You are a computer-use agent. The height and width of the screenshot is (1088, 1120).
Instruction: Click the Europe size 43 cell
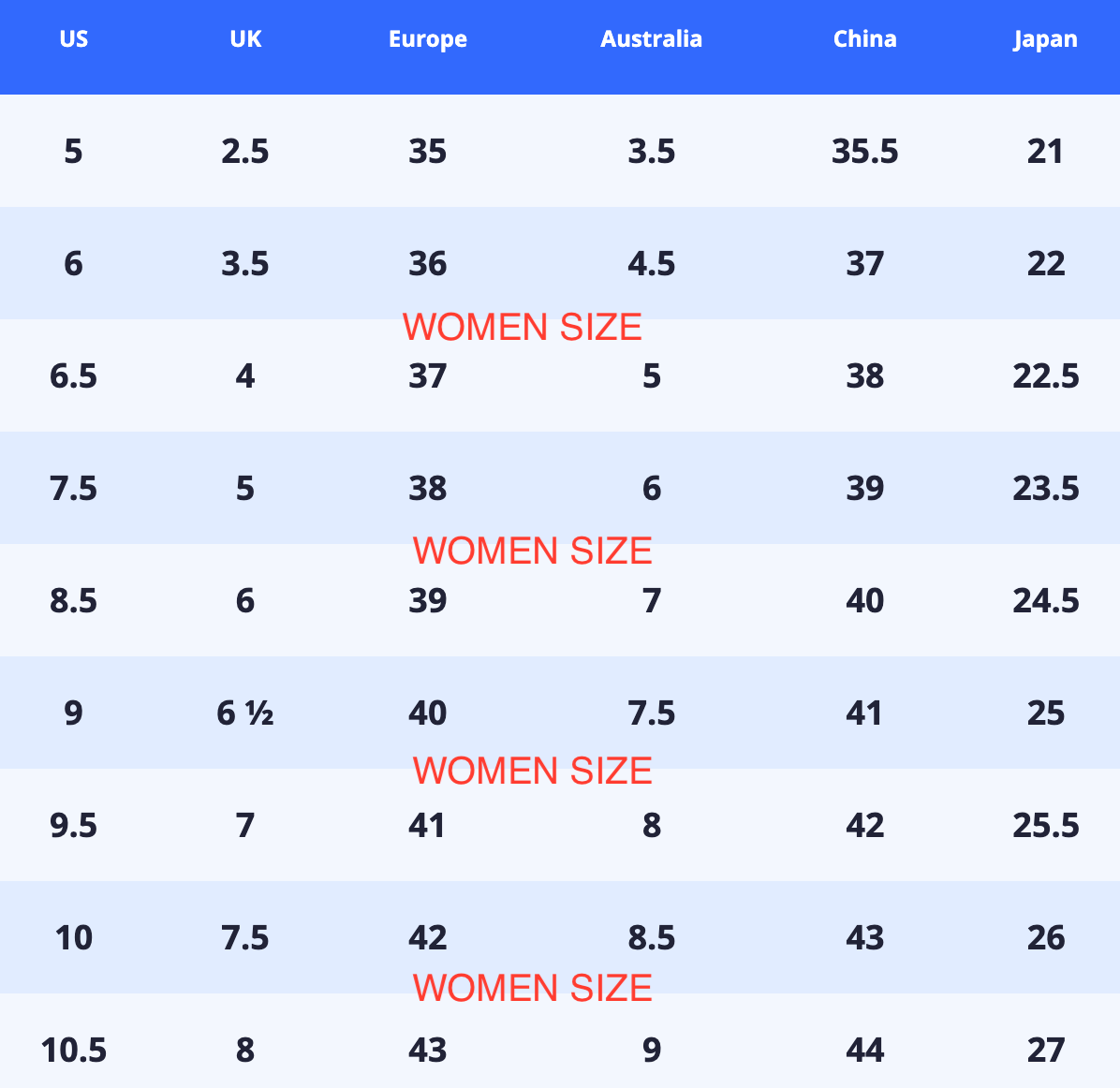point(427,1051)
